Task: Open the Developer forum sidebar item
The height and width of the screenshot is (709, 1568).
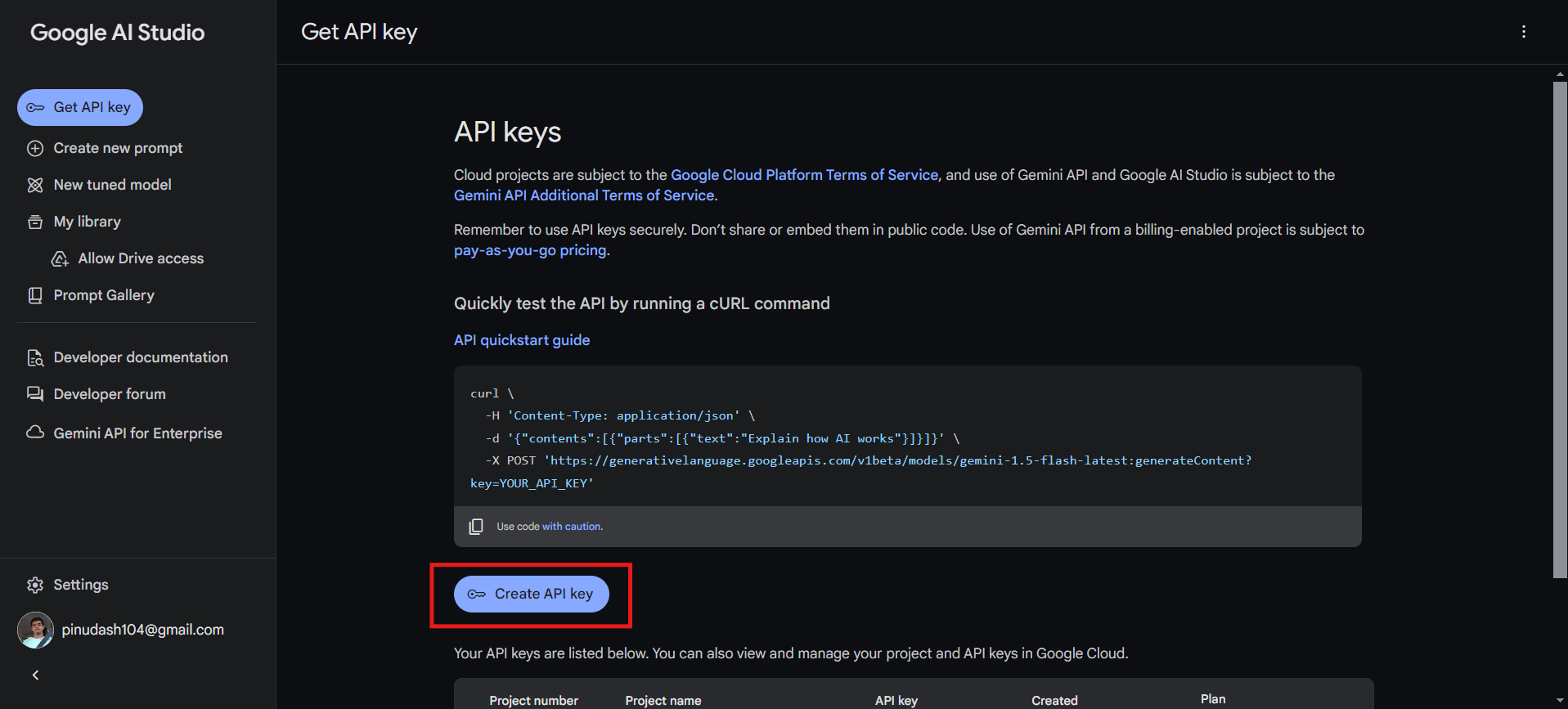Action: pos(109,394)
